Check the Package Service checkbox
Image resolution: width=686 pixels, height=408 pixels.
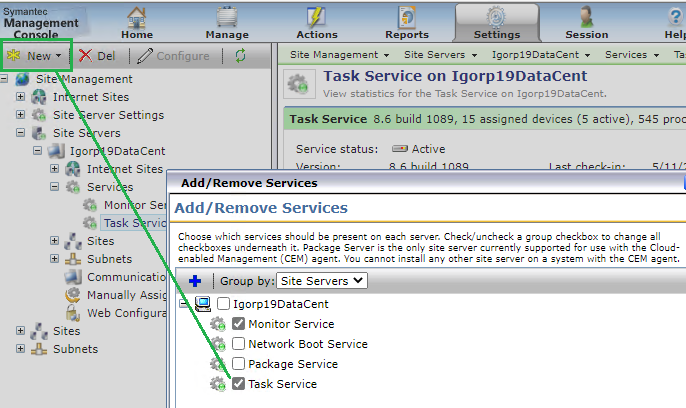[238, 363]
